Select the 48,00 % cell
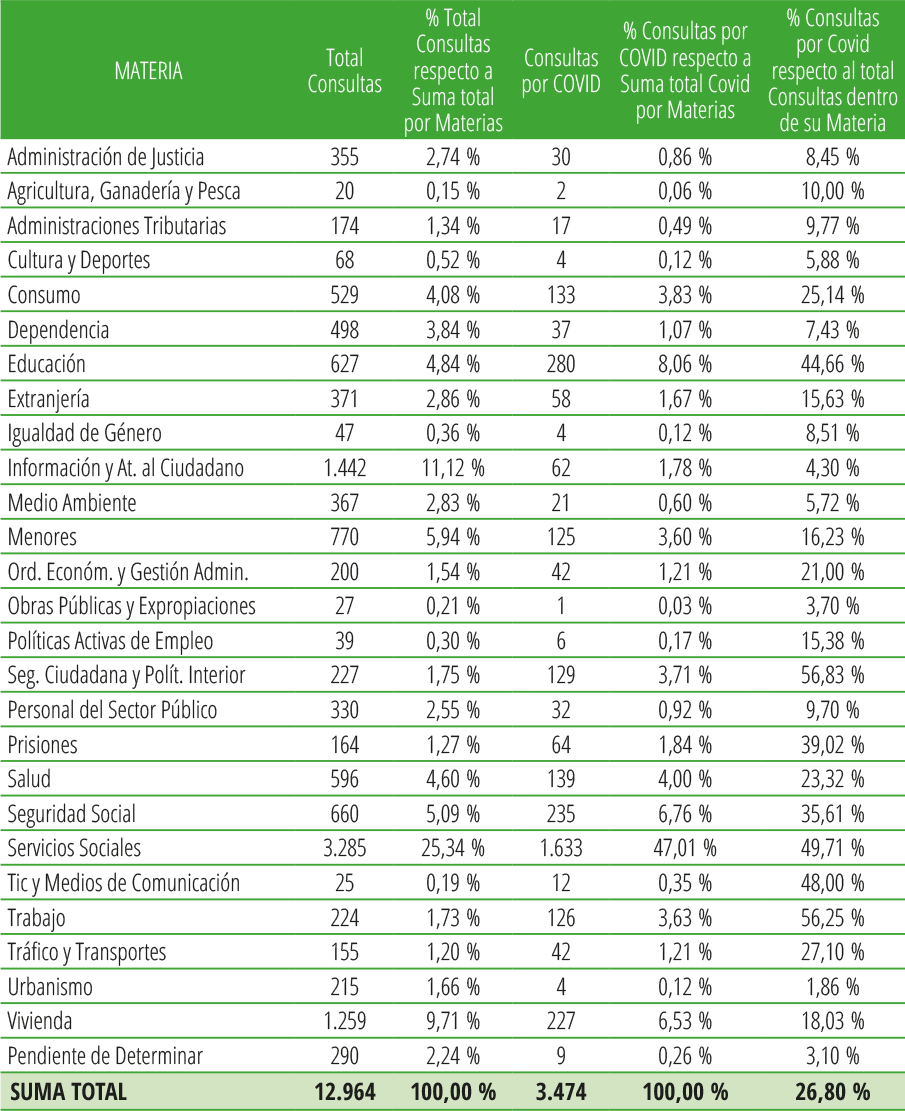The image size is (905, 1111). pyautogui.click(x=833, y=883)
